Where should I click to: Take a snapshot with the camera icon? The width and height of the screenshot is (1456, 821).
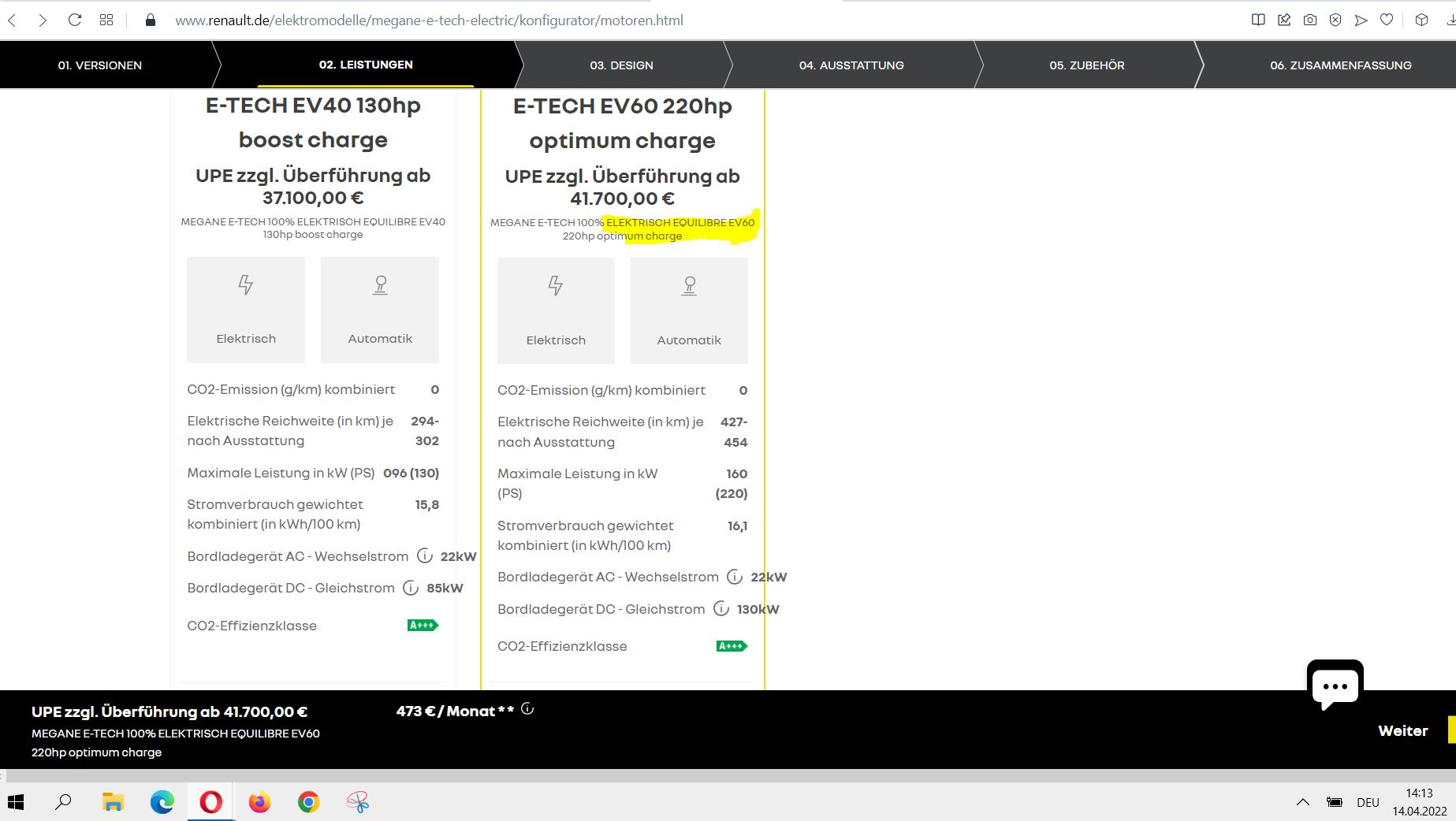[x=1310, y=20]
